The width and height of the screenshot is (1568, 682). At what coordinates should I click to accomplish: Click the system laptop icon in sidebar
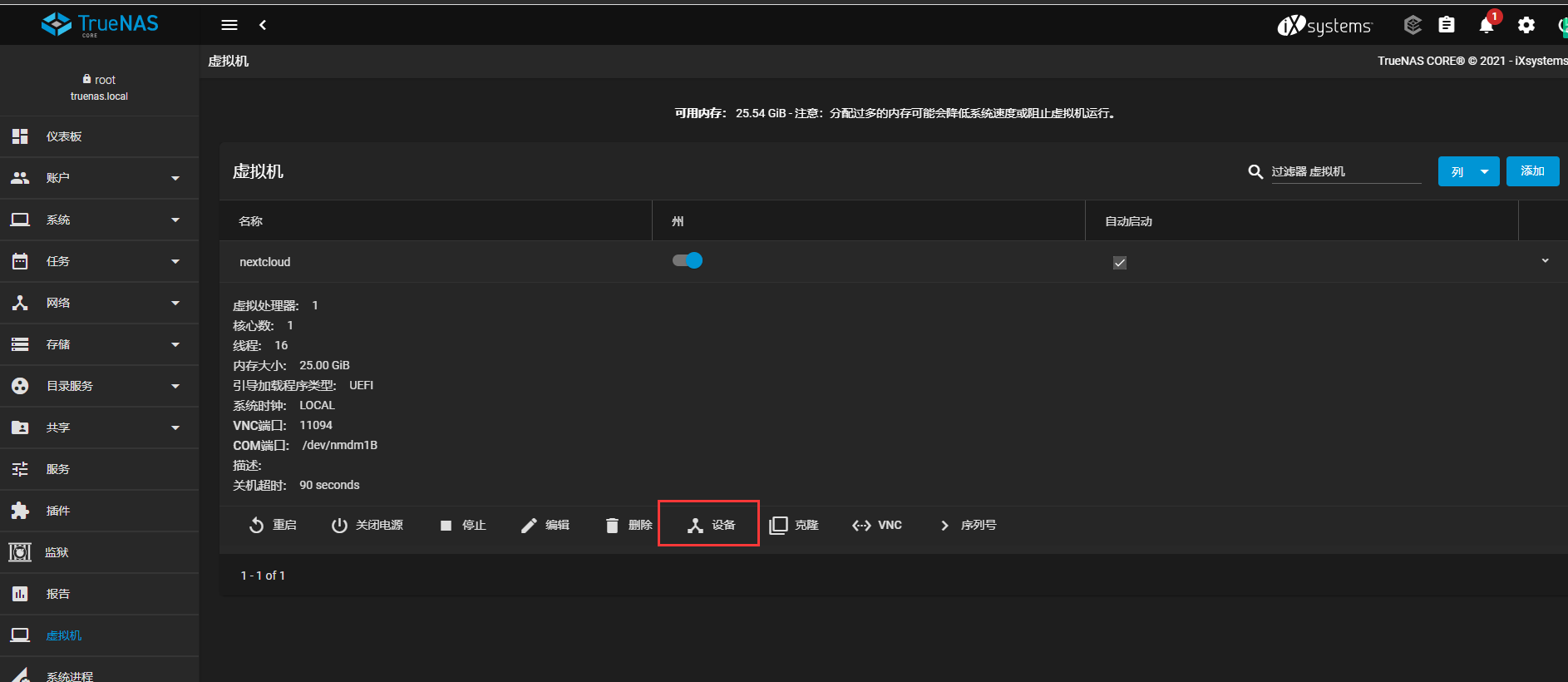tap(20, 220)
